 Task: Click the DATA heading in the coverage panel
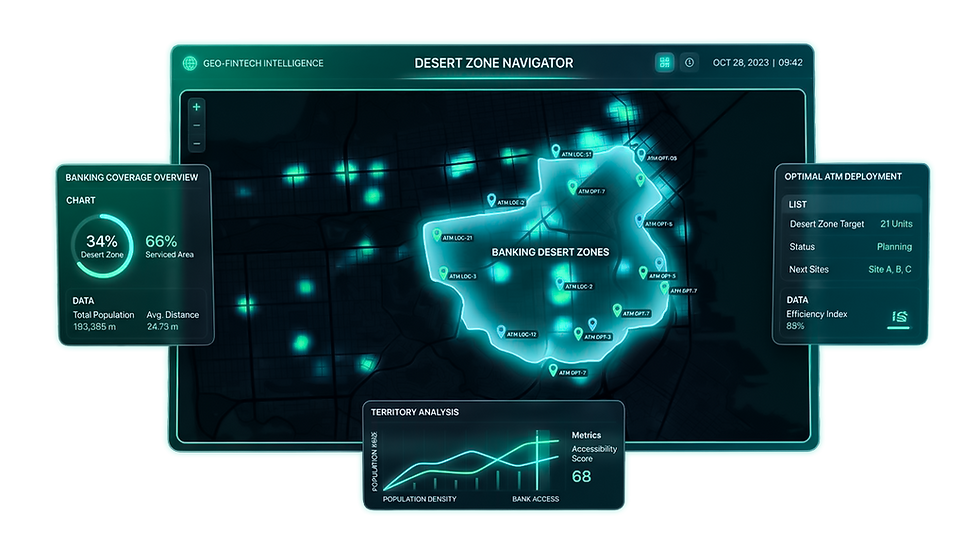83,301
